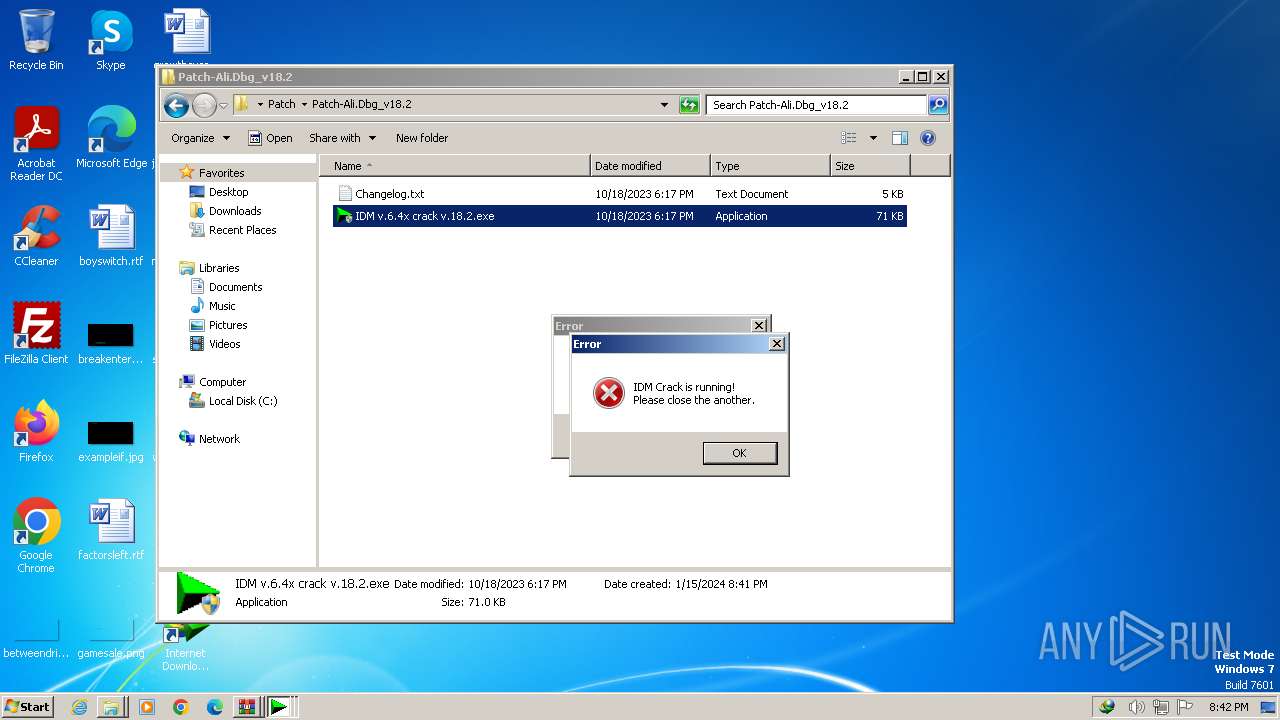Image resolution: width=1280 pixels, height=720 pixels.
Task: Open Recent Places in navigation pane
Action: tap(242, 230)
